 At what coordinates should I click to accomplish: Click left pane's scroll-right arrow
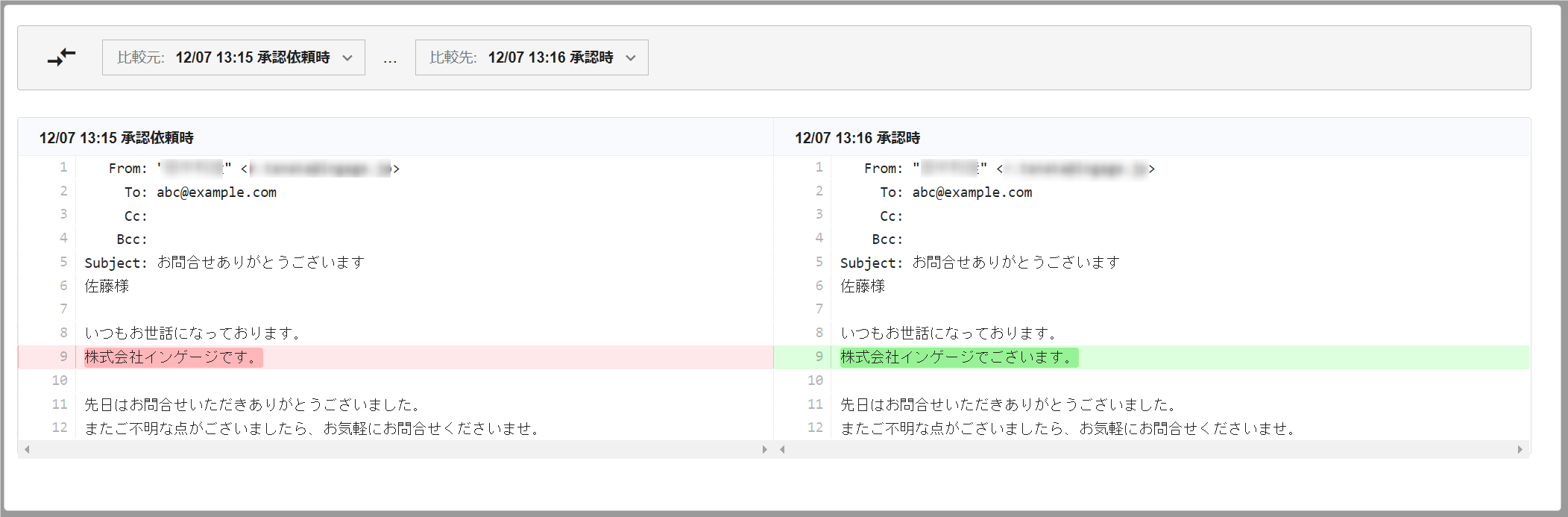pyautogui.click(x=764, y=449)
